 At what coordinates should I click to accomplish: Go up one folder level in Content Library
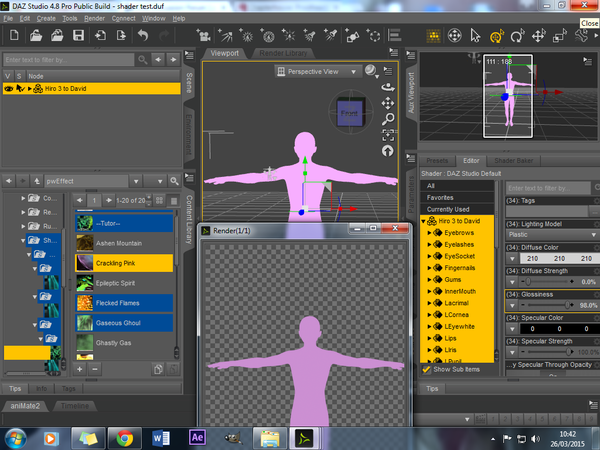coord(37,181)
